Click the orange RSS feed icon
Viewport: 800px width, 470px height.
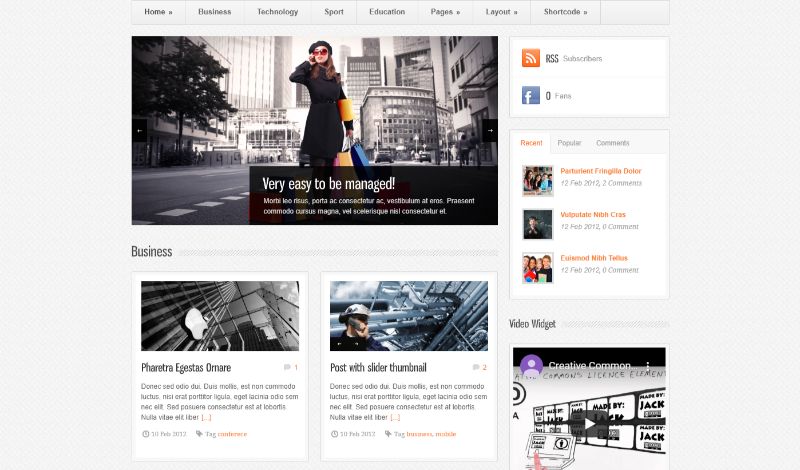coord(530,58)
